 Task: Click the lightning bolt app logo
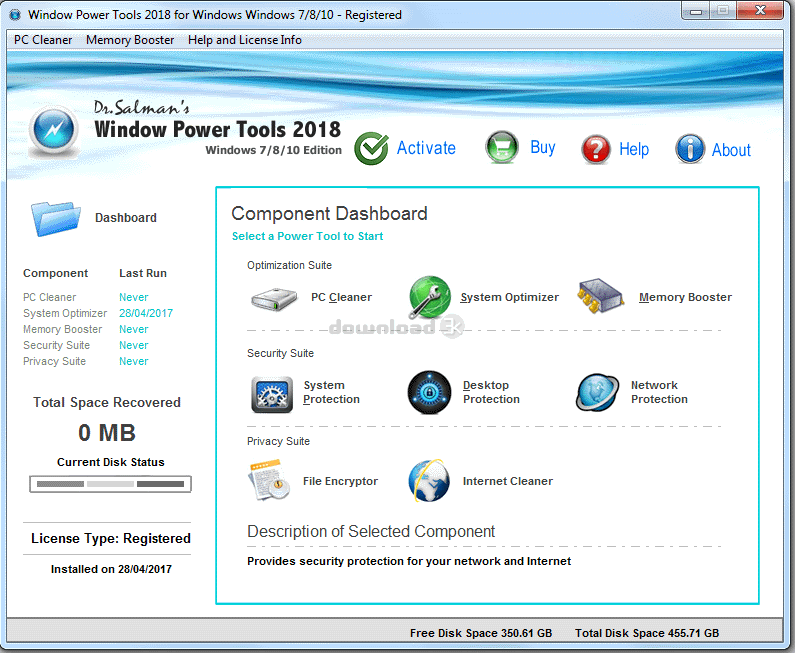(54, 130)
